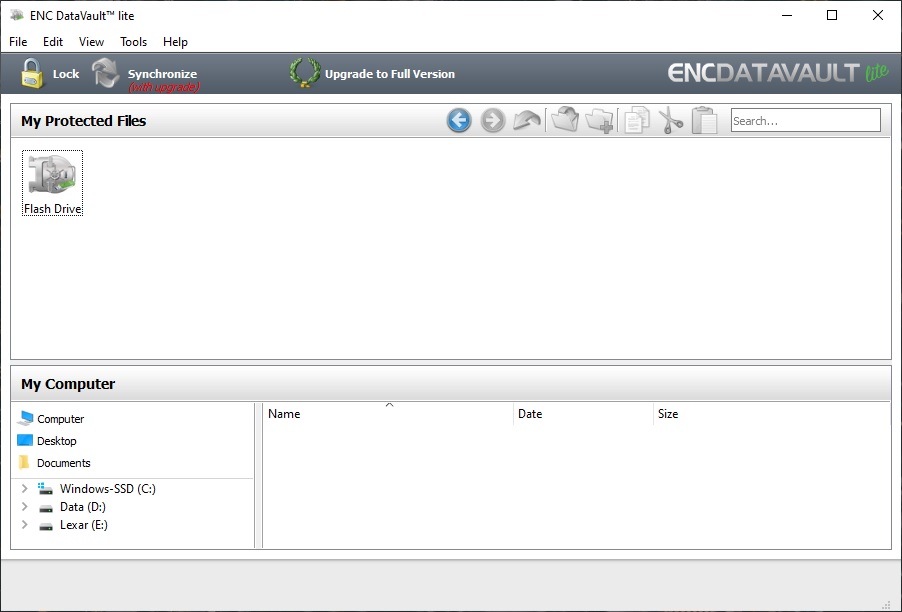This screenshot has width=902, height=612.
Task: Open the File menu
Action: [x=18, y=41]
